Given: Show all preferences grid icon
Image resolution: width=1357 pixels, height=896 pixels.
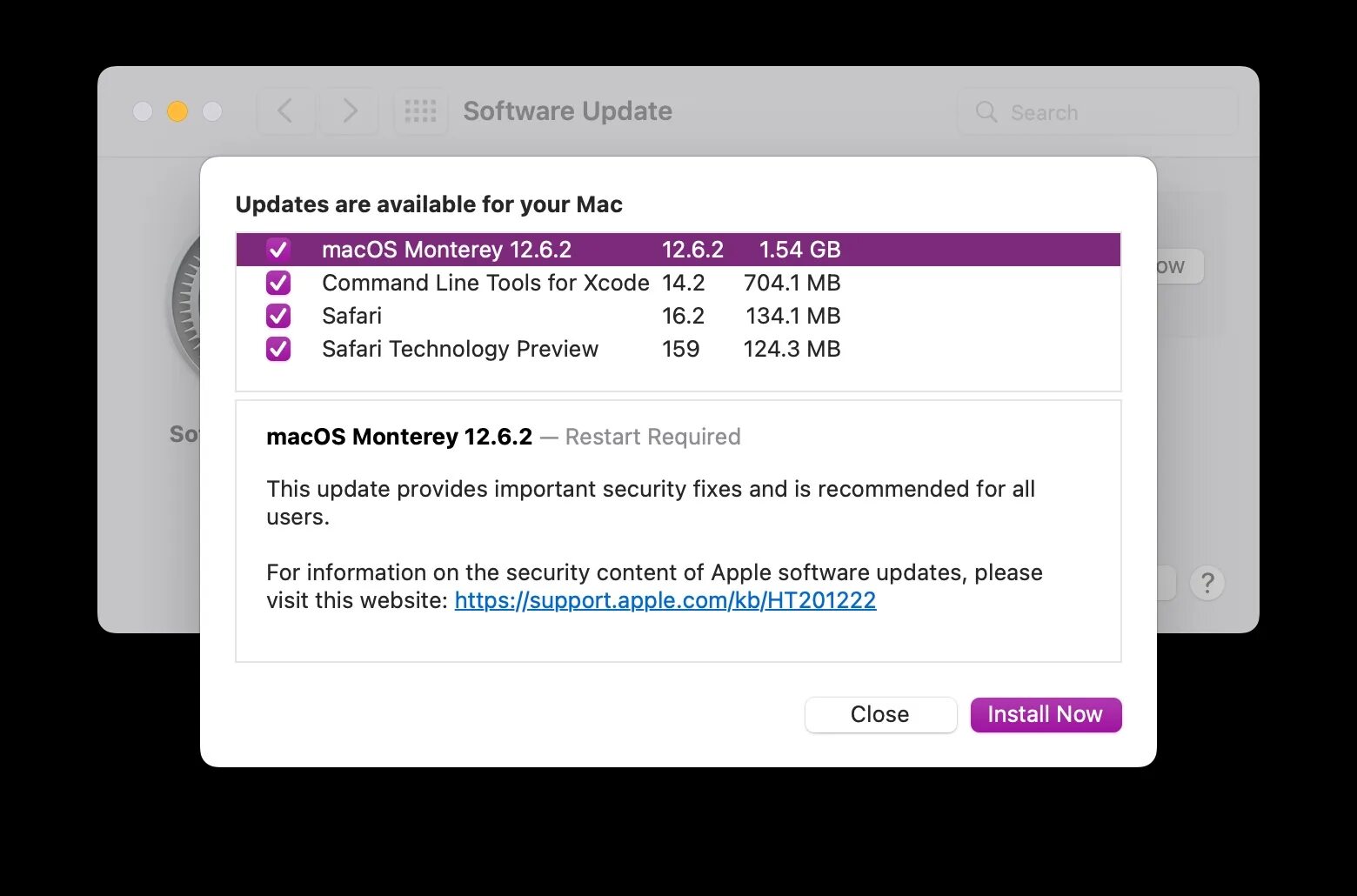Looking at the screenshot, I should (x=421, y=111).
